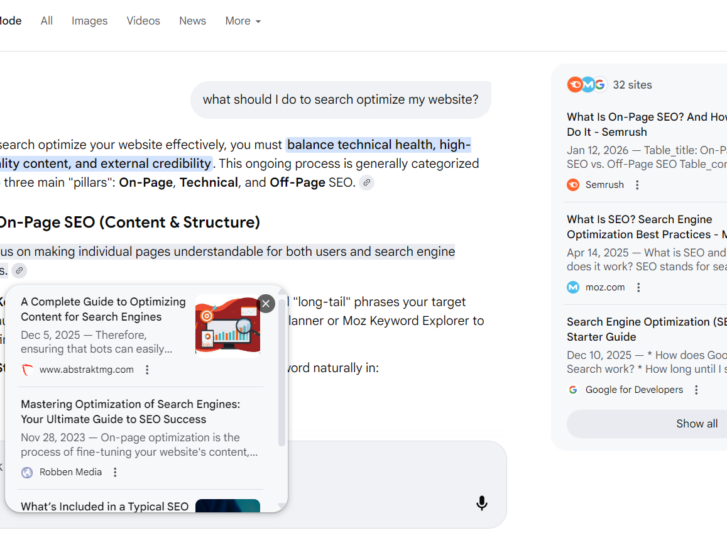Click the abstraktmg.com favicon
This screenshot has height=545, width=727.
pos(27,370)
